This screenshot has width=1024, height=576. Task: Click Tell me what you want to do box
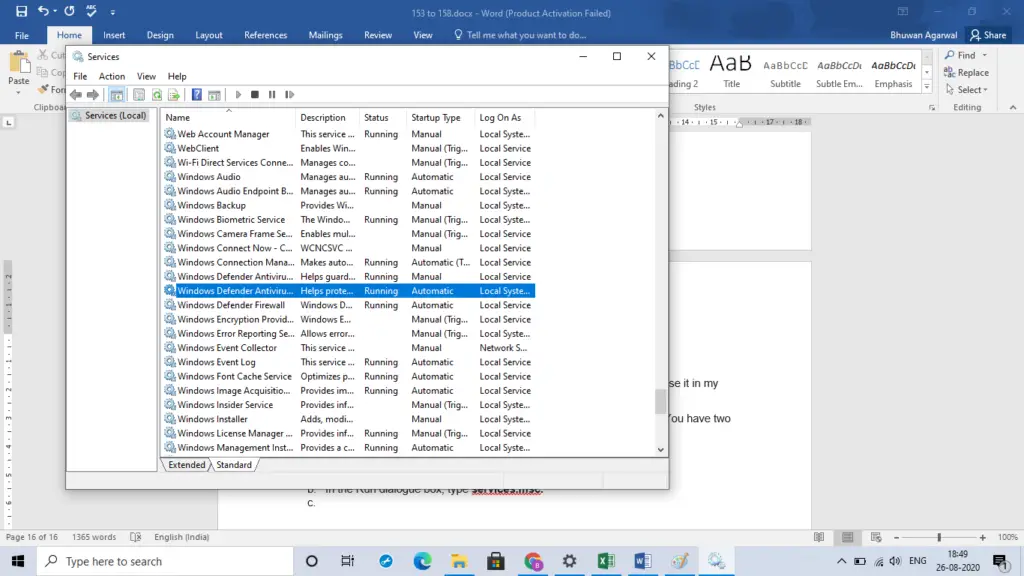pos(520,35)
